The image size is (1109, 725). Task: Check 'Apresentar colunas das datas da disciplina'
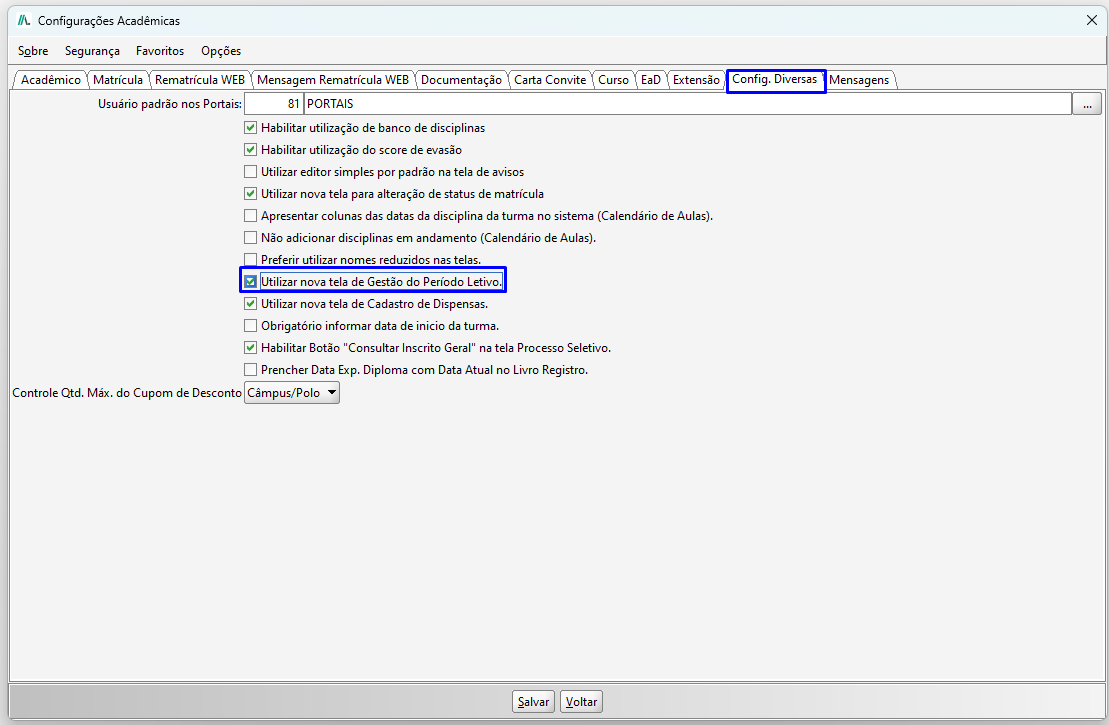coord(250,216)
